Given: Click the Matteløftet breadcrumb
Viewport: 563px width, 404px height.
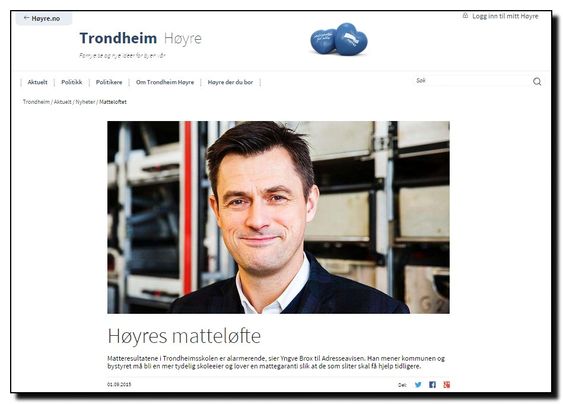Looking at the screenshot, I should point(113,102).
